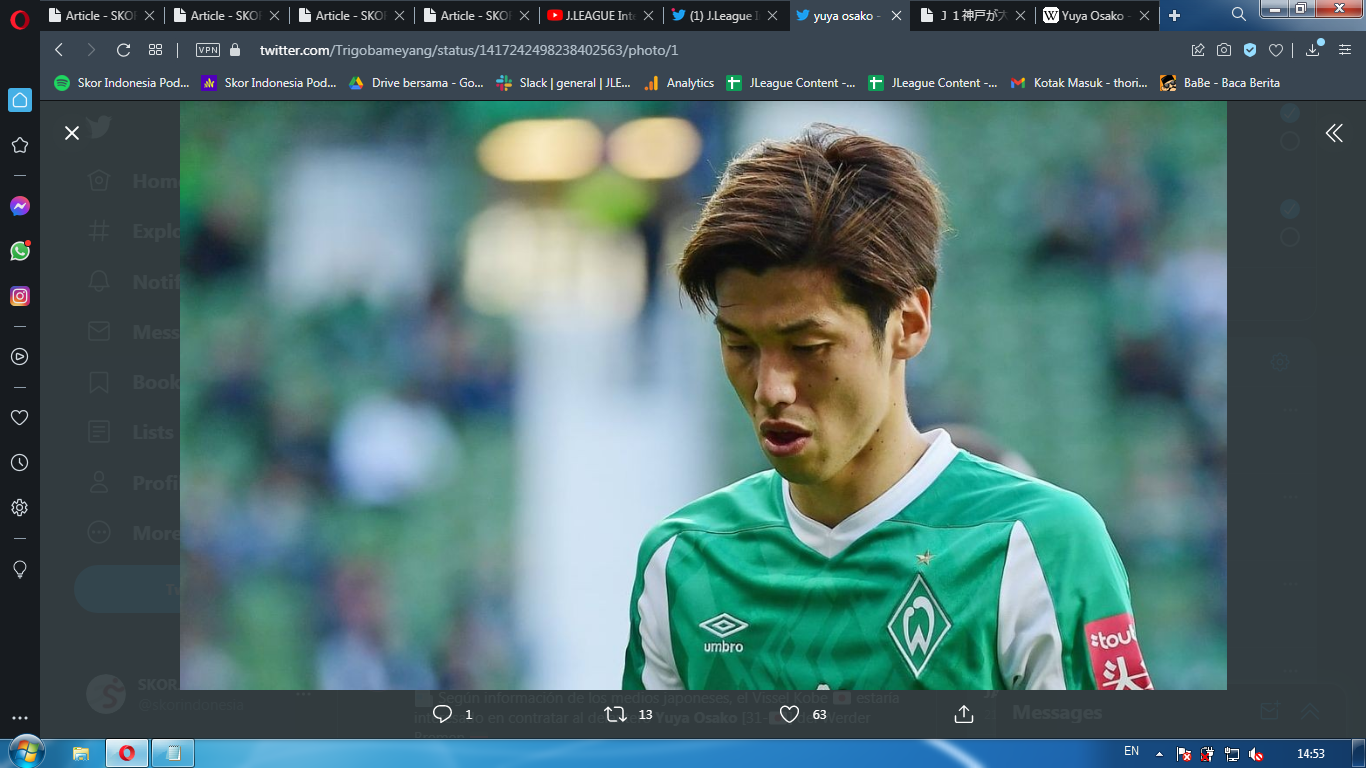Open Slack general bookmark
The image size is (1366, 768).
[563, 83]
